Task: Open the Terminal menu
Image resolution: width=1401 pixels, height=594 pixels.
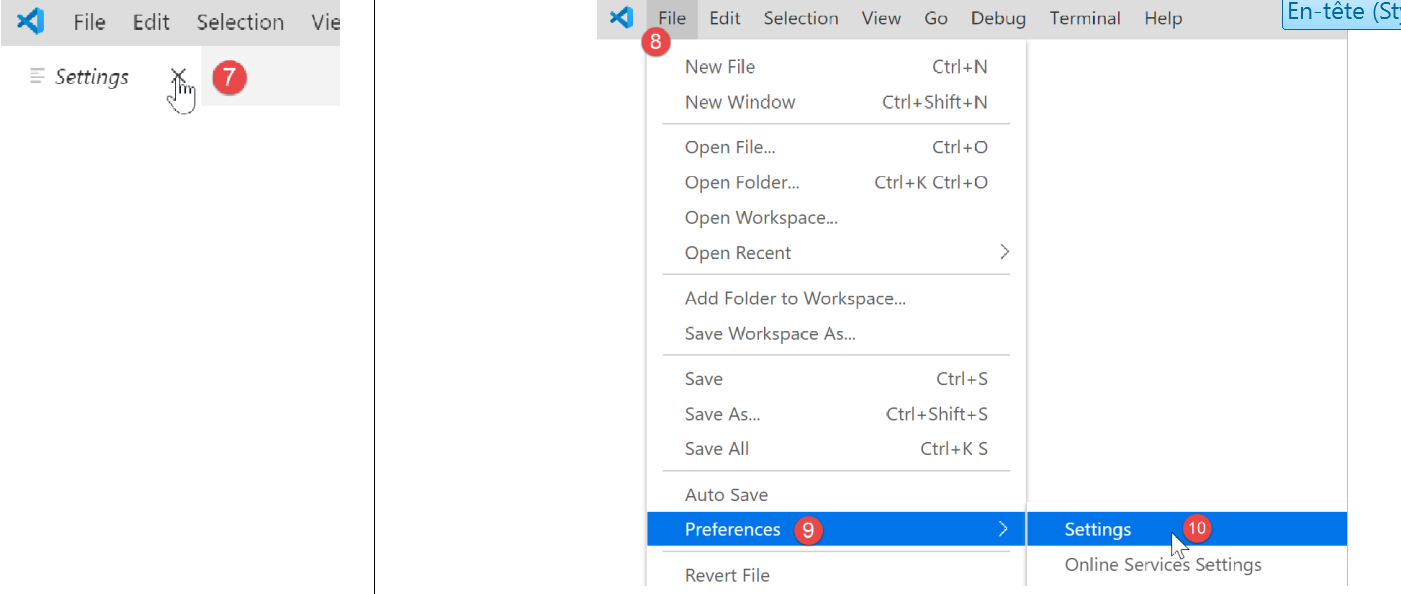Action: click(x=1085, y=18)
